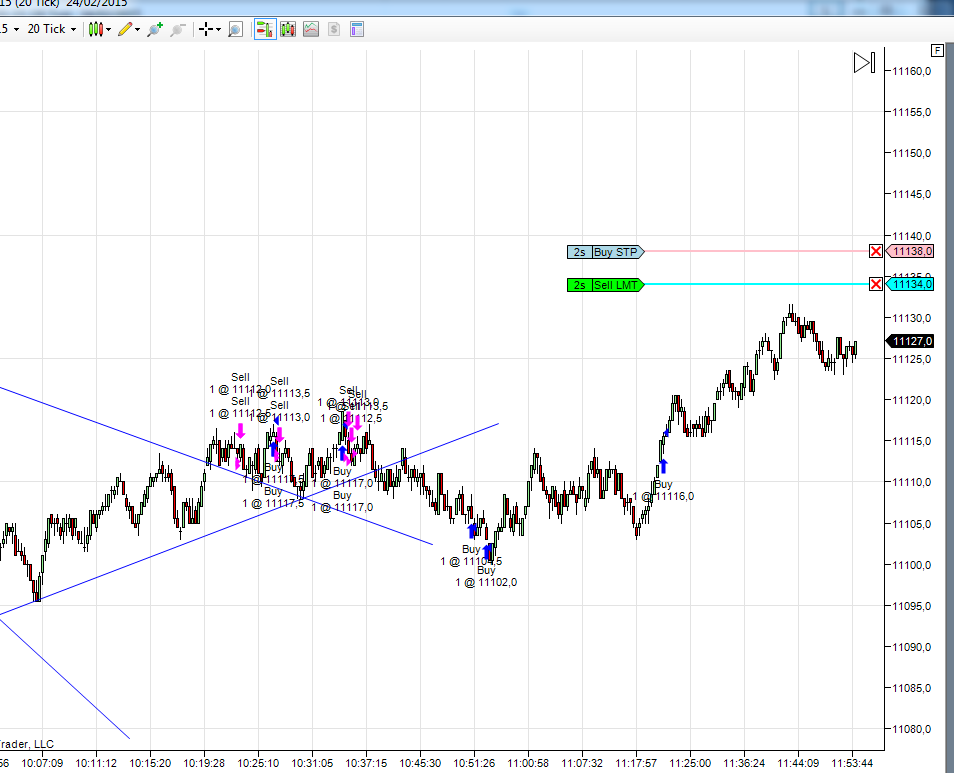Click the 11:00:58 time axis label
The height and width of the screenshot is (773, 954).
point(528,763)
